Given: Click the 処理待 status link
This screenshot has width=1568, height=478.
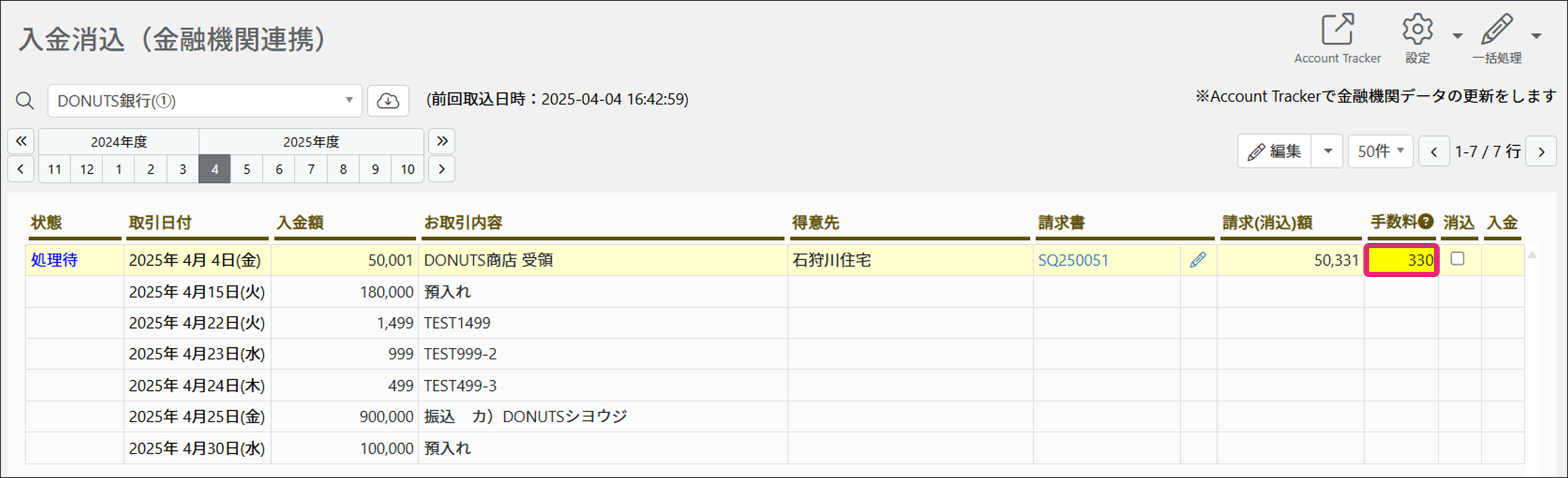Looking at the screenshot, I should (x=54, y=261).
